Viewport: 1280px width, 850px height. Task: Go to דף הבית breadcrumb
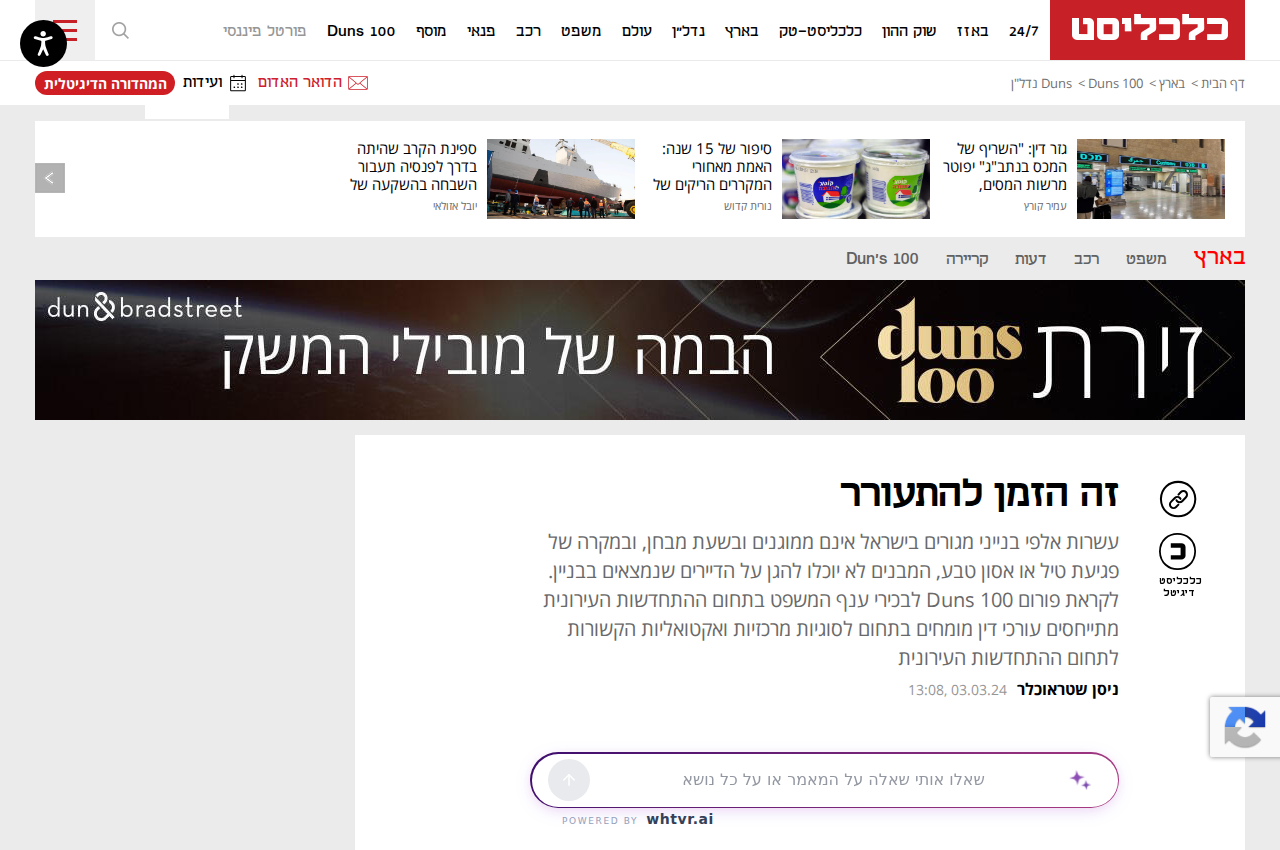(x=1223, y=83)
